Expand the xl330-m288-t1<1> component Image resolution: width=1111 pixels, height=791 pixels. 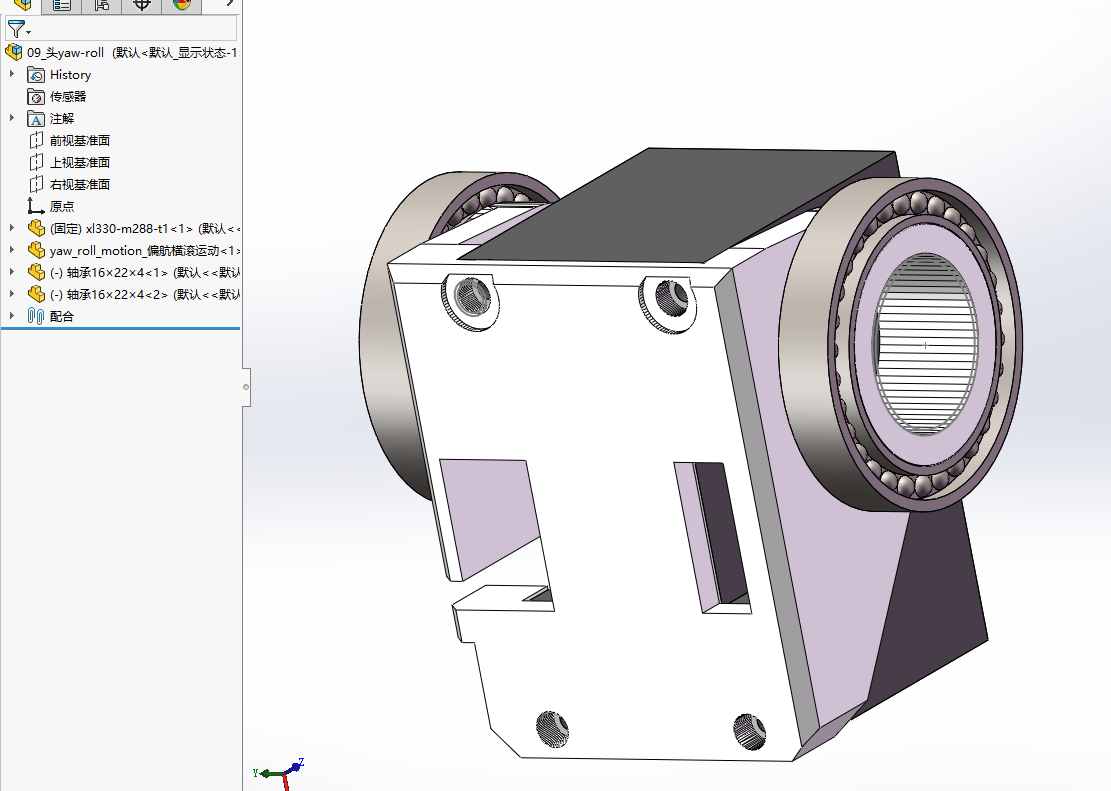pyautogui.click(x=11, y=228)
